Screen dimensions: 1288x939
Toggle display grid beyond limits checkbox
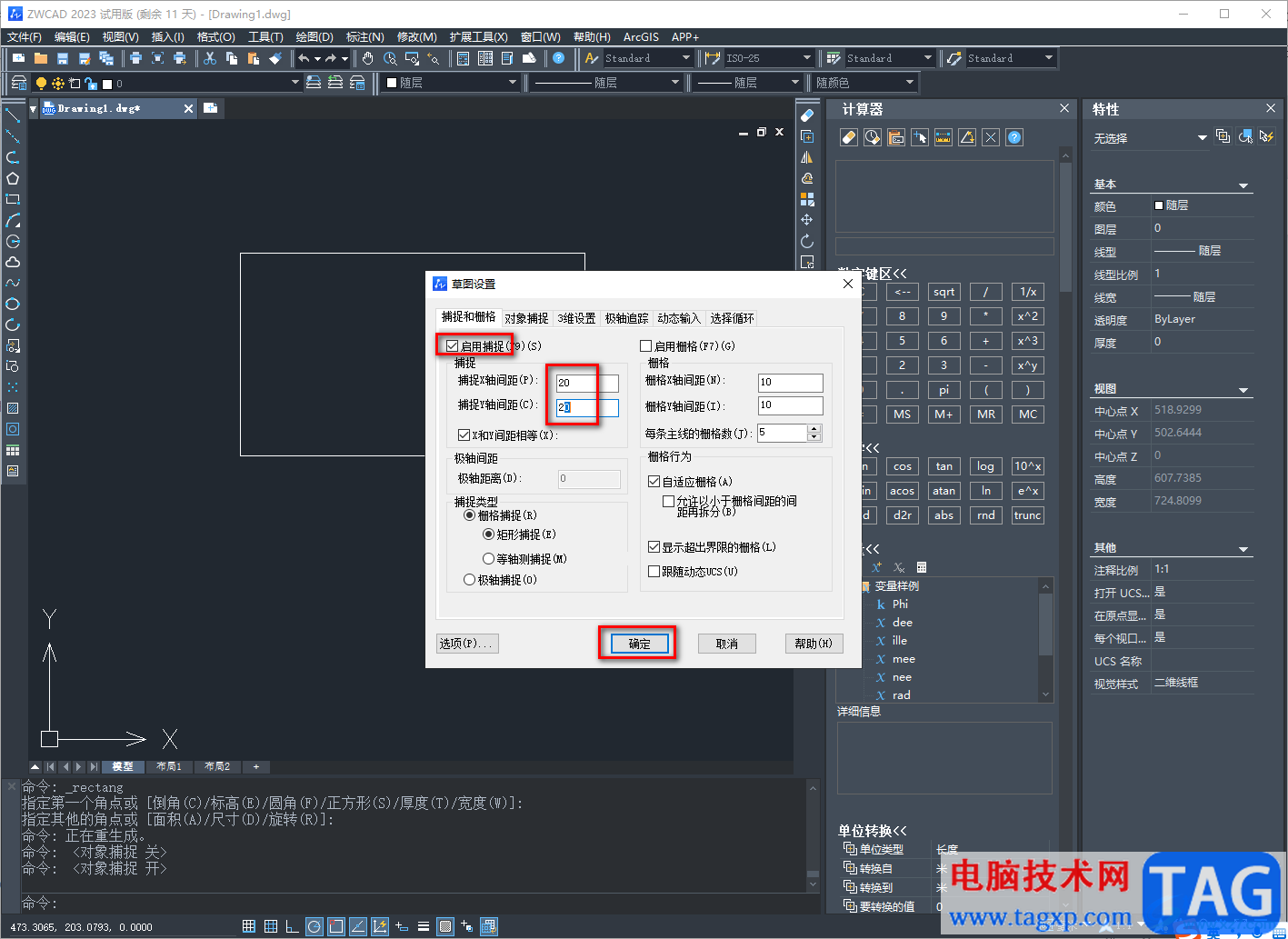[x=654, y=547]
